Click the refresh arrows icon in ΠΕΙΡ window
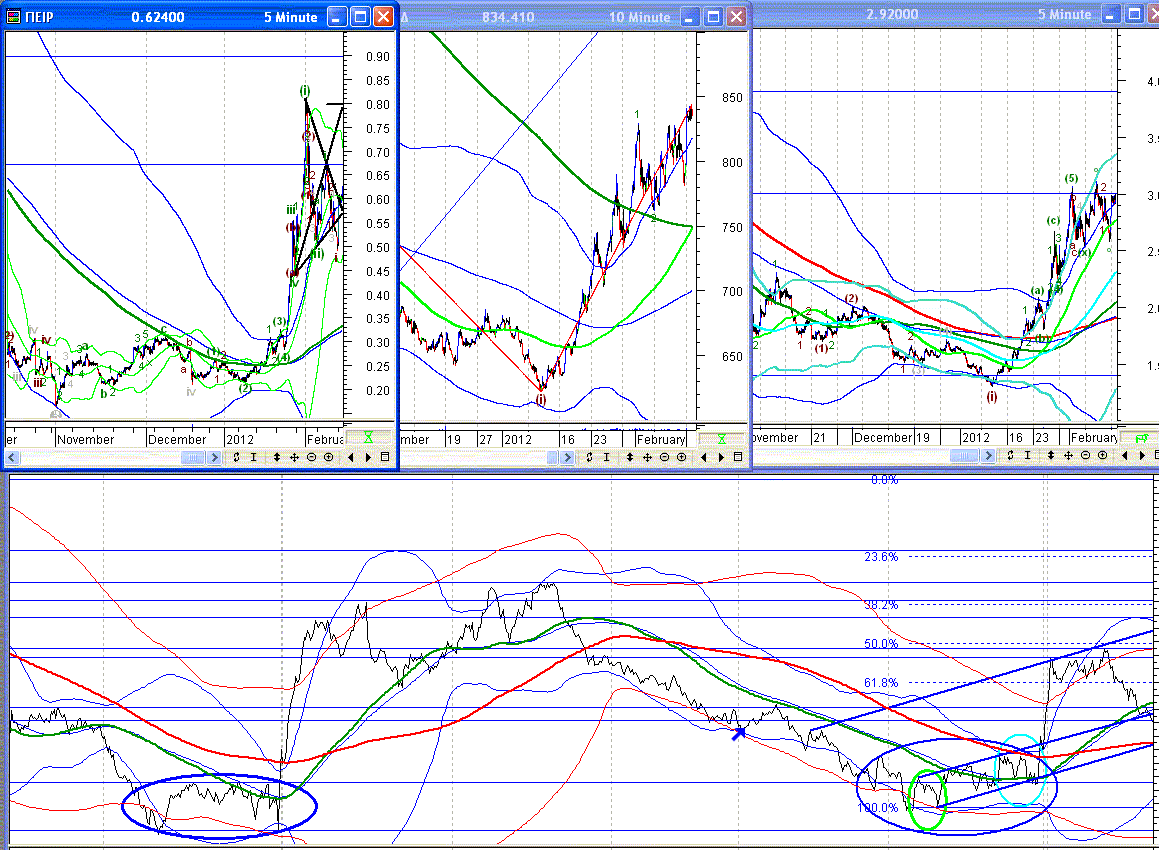This screenshot has height=850, width=1159. tap(237, 458)
